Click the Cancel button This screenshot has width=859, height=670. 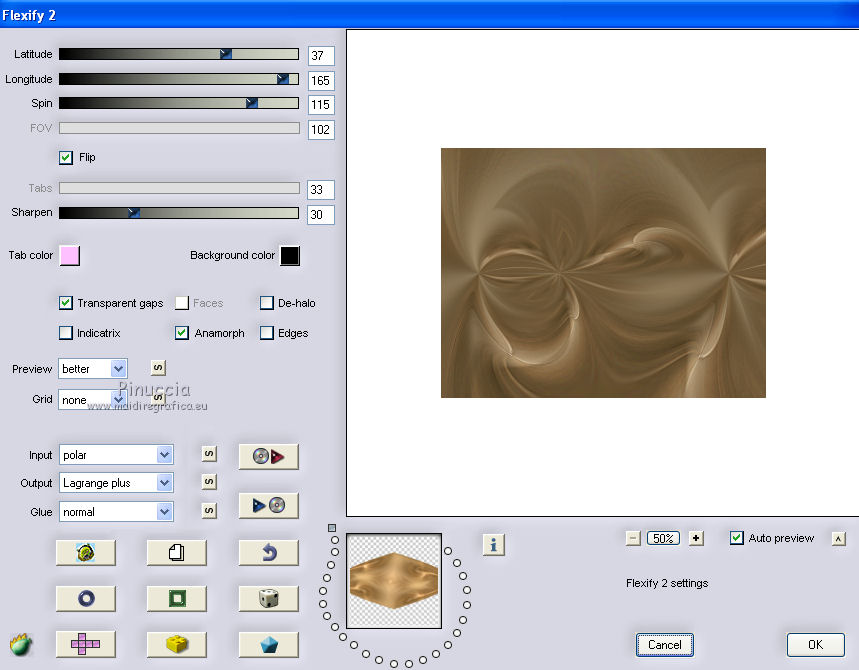[x=665, y=645]
